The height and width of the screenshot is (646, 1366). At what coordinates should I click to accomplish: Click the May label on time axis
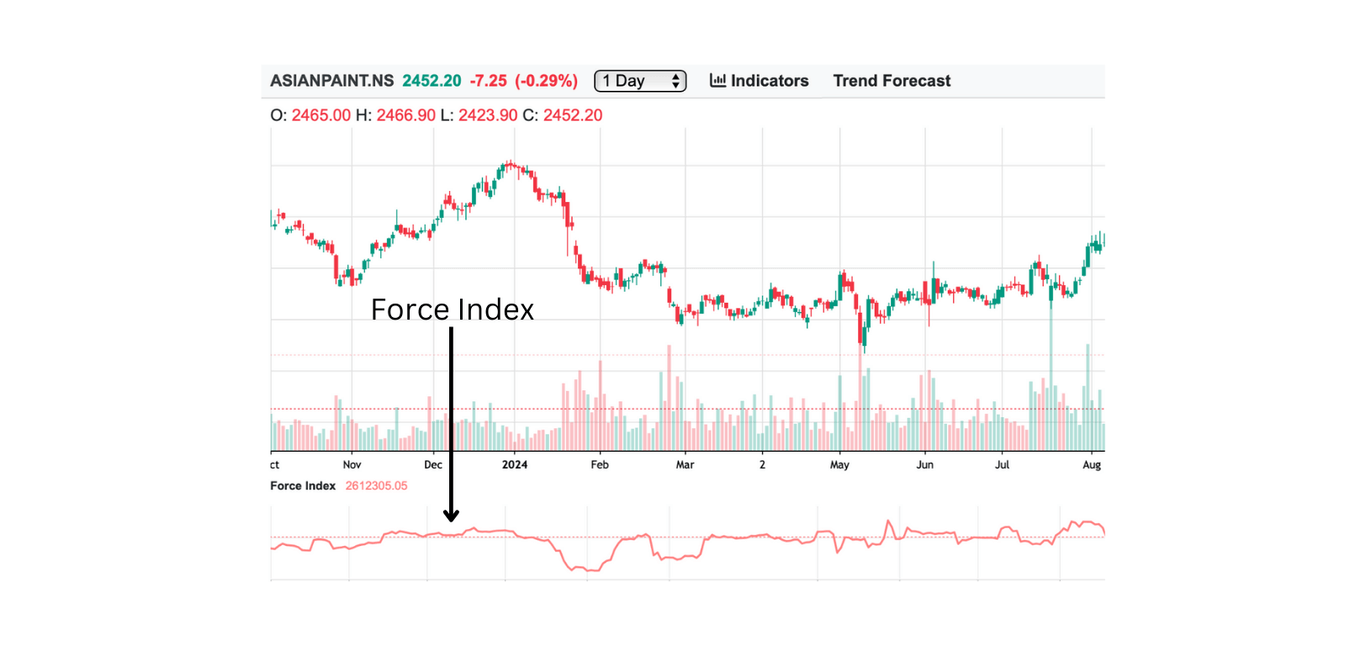coord(840,465)
